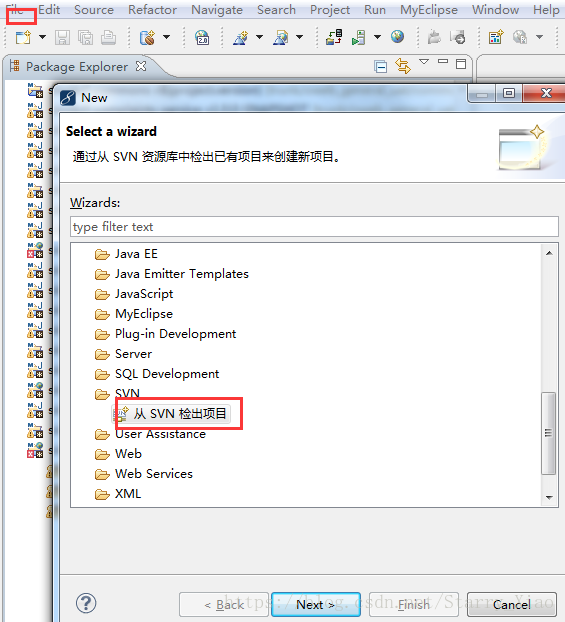Open the dropdown arrow beside New icon

pos(42,37)
